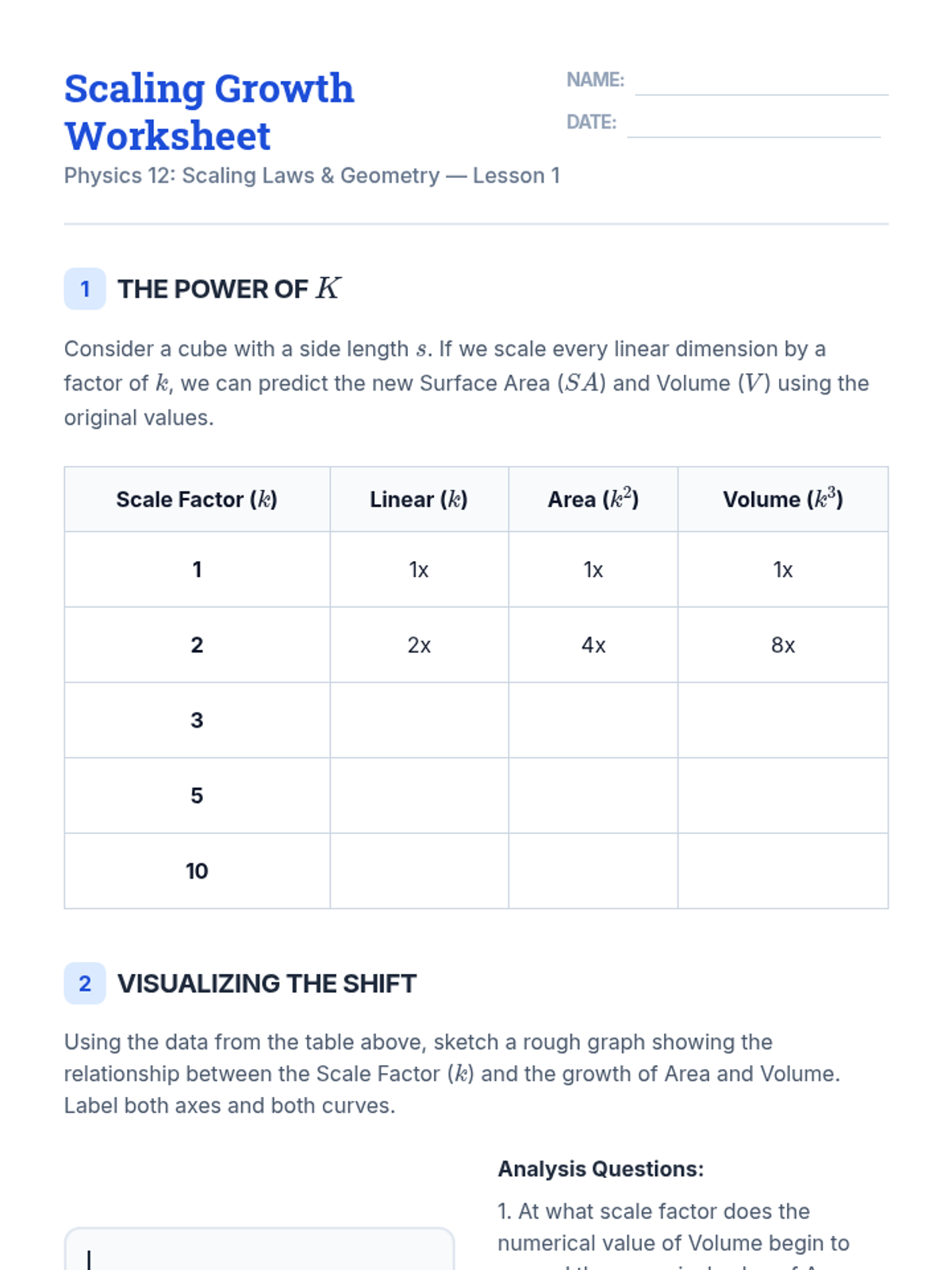The height and width of the screenshot is (1270, 952).
Task: Select the Volume (k³) column header
Action: click(782, 499)
